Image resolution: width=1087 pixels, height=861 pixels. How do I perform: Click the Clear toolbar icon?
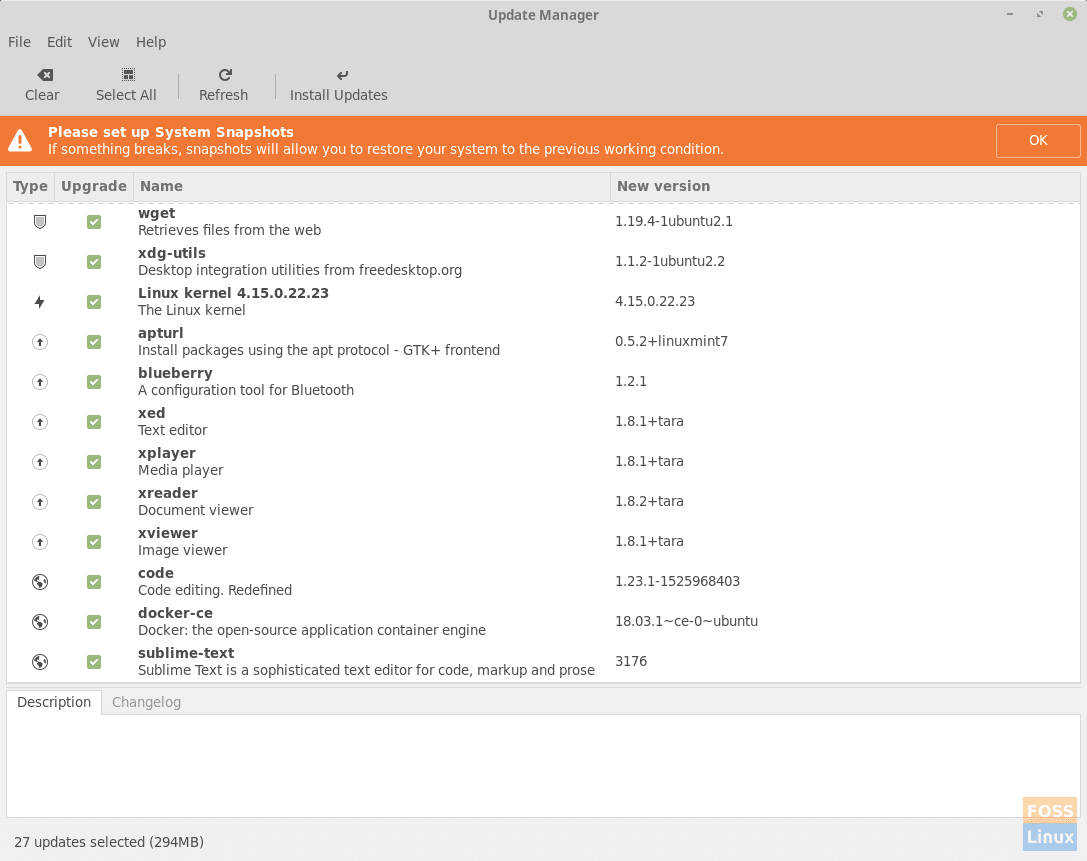click(x=44, y=75)
